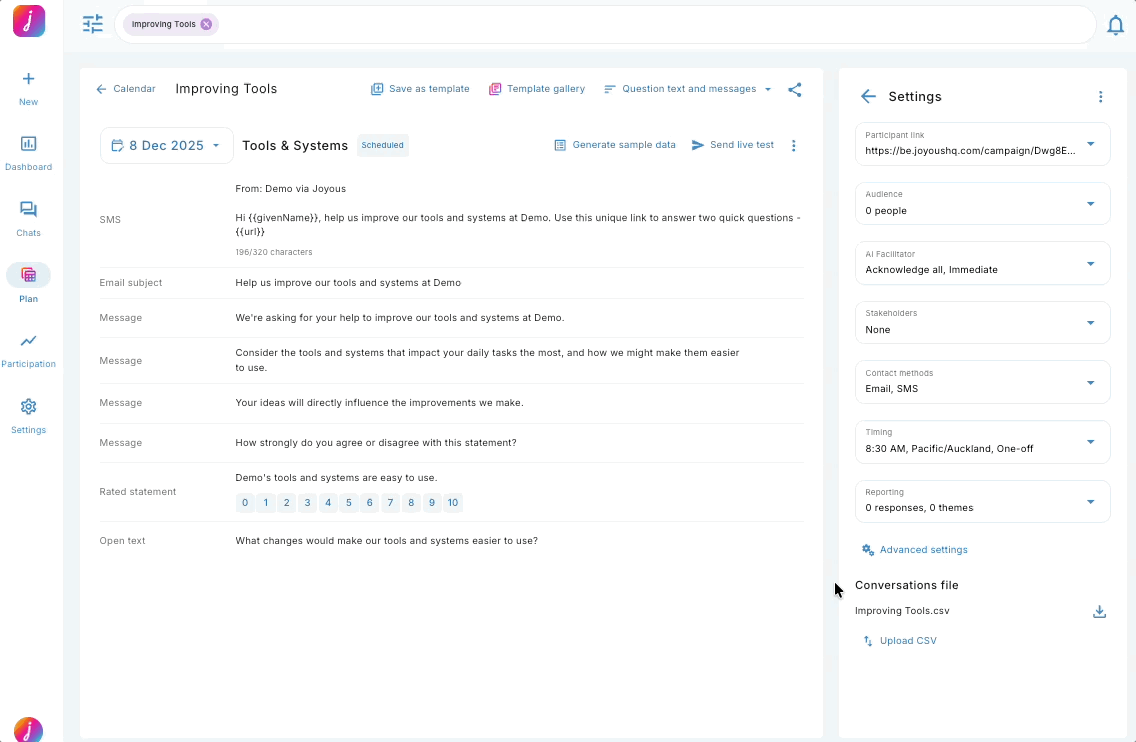Select rating 7 on the rated statement scale
The height and width of the screenshot is (742, 1136).
(390, 503)
